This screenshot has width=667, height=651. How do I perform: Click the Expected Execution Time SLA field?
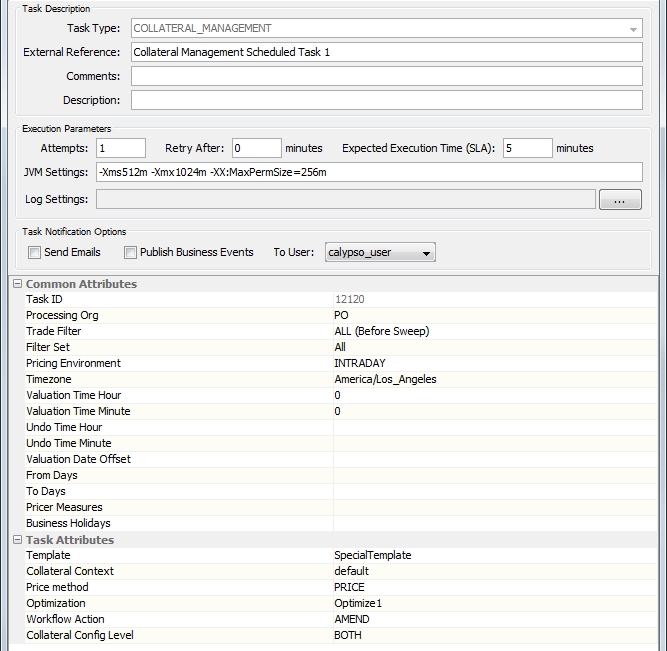tap(527, 148)
